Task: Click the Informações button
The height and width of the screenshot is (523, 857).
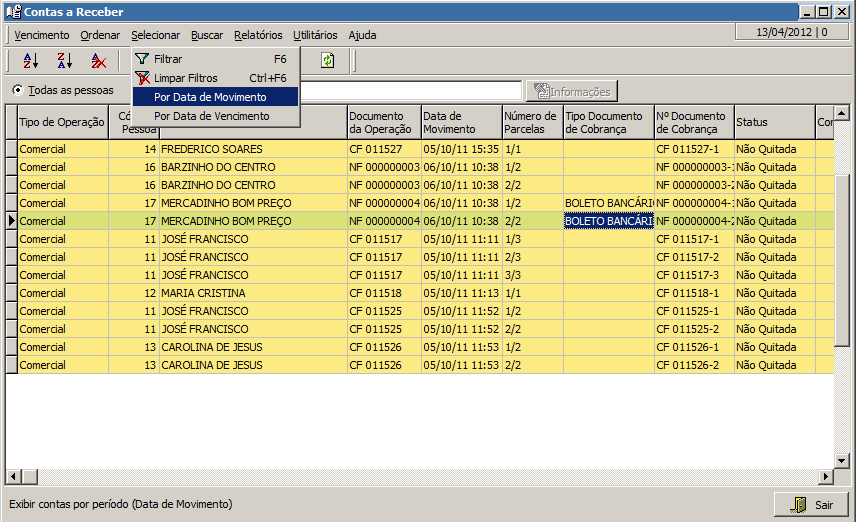Action: tap(572, 92)
